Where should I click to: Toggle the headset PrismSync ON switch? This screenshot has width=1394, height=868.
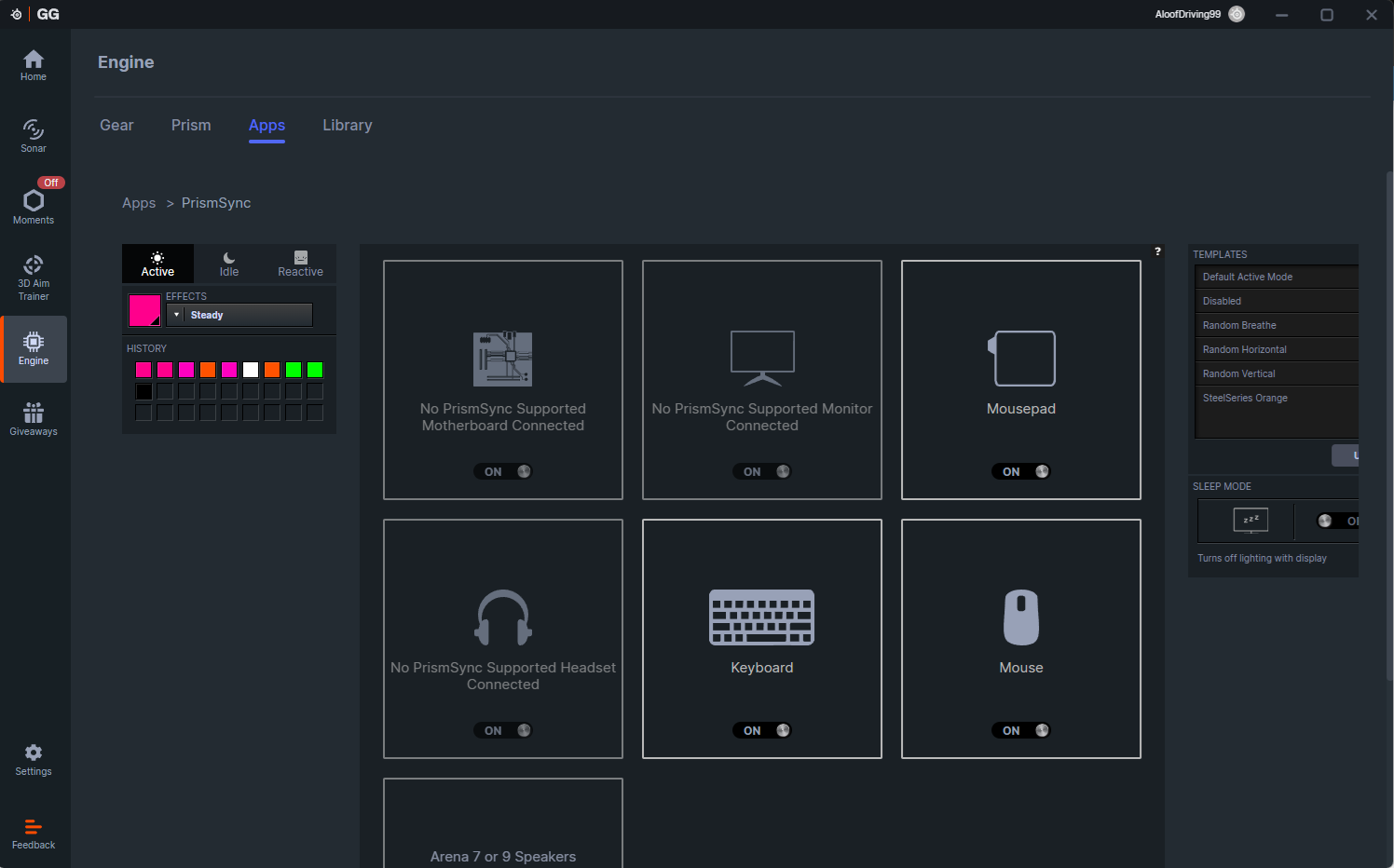(503, 730)
